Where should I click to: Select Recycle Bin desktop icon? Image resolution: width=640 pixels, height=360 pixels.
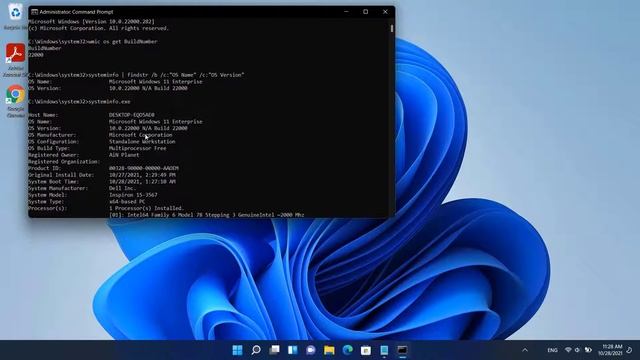(x=16, y=16)
